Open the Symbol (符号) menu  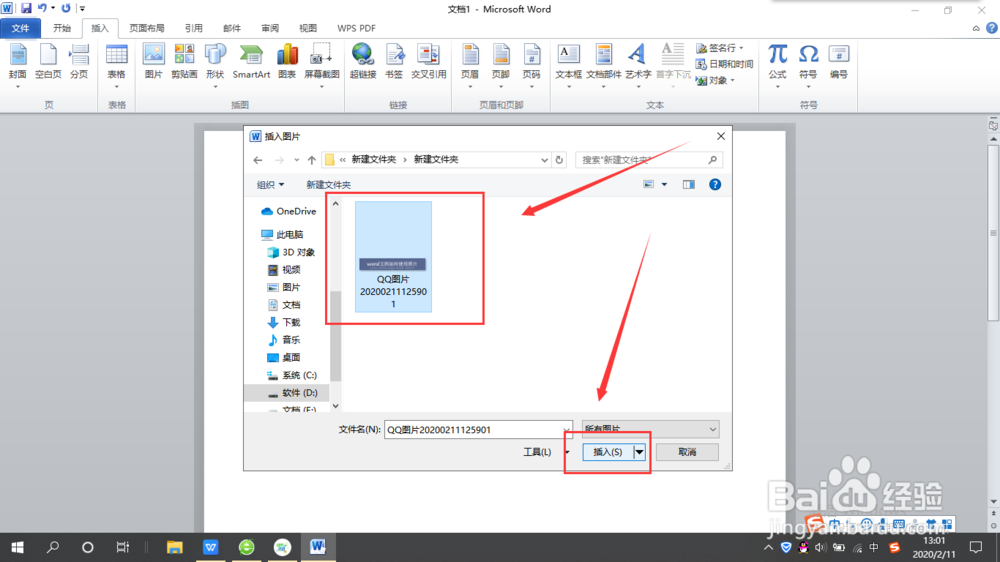(808, 63)
